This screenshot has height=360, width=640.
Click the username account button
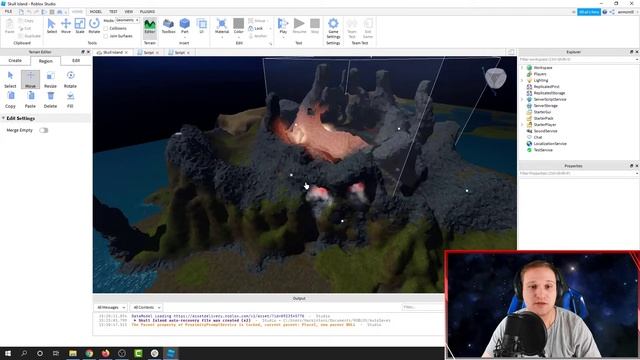coord(625,12)
